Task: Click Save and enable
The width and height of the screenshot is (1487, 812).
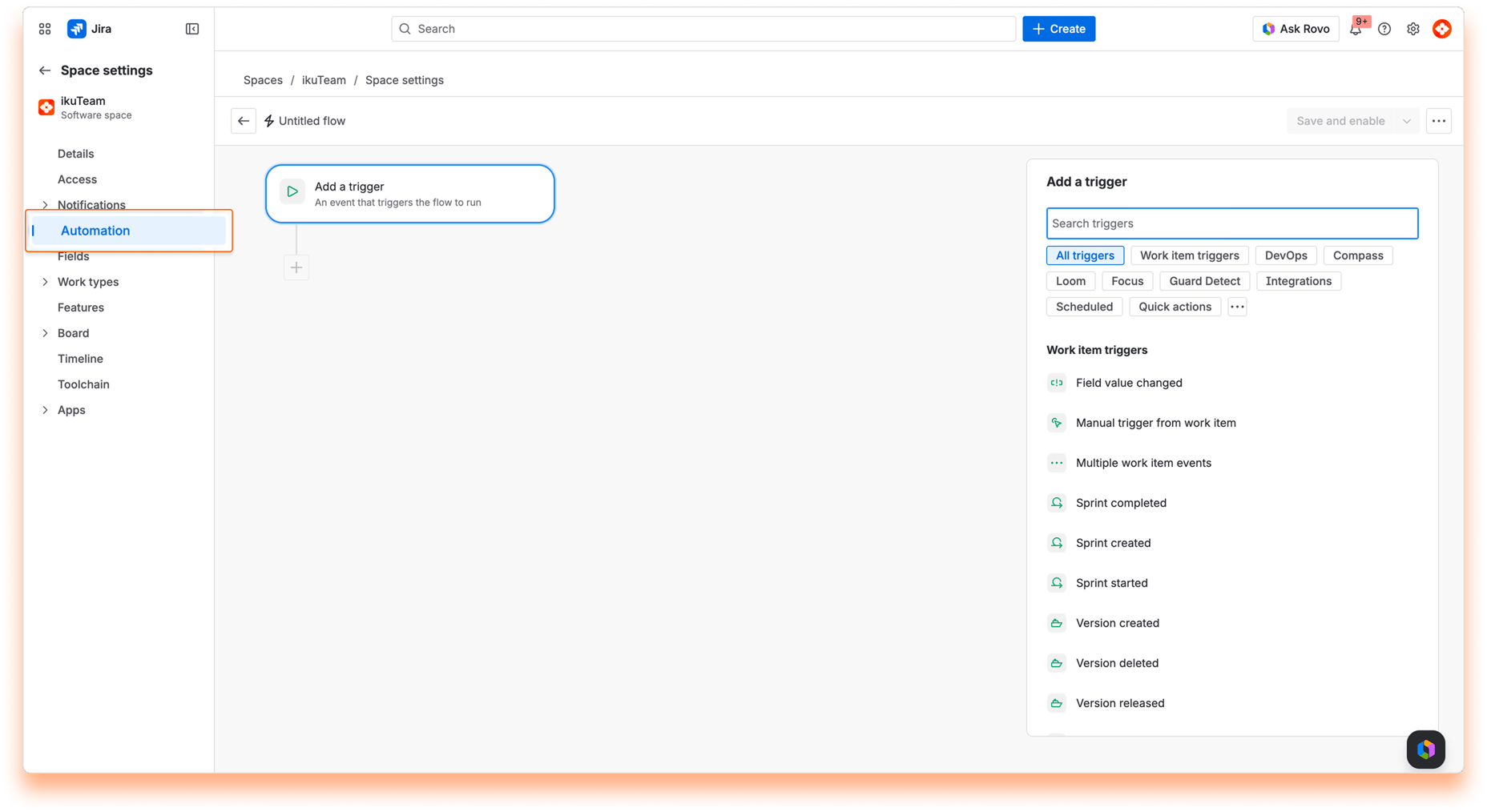Action: (1340, 121)
